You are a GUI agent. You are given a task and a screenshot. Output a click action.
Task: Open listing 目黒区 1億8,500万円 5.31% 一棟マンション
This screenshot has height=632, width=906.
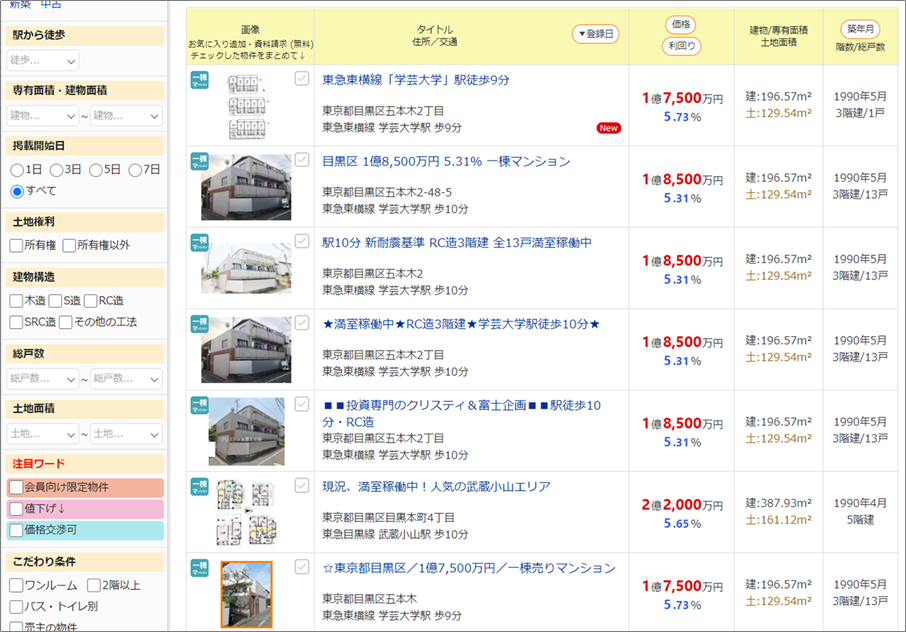446,161
